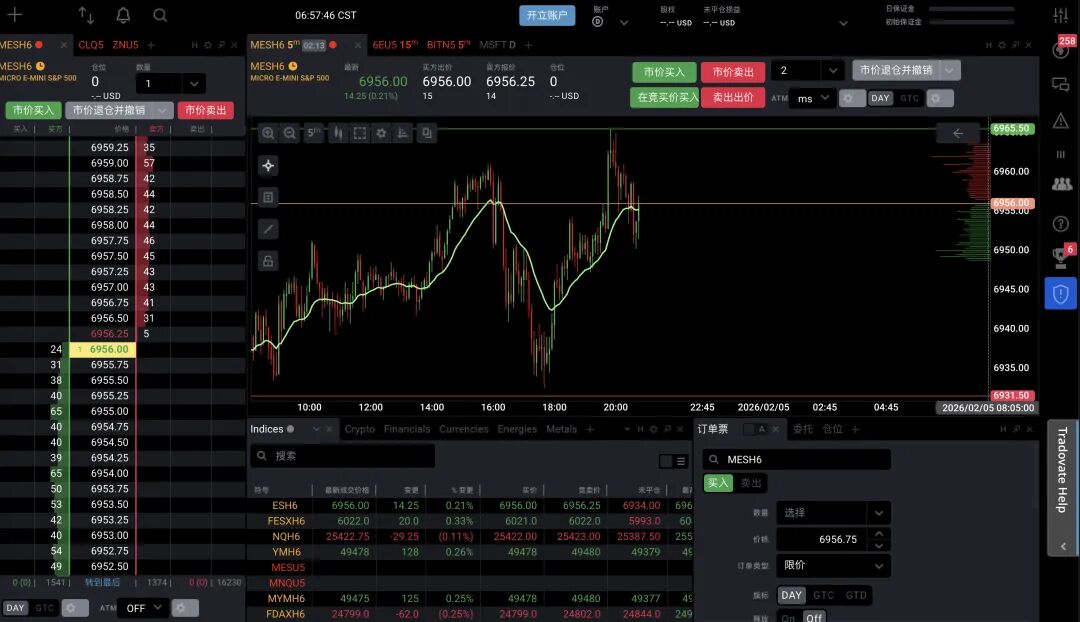Click the blue shield icon in sidebar
This screenshot has width=1080, height=622.
(x=1061, y=294)
